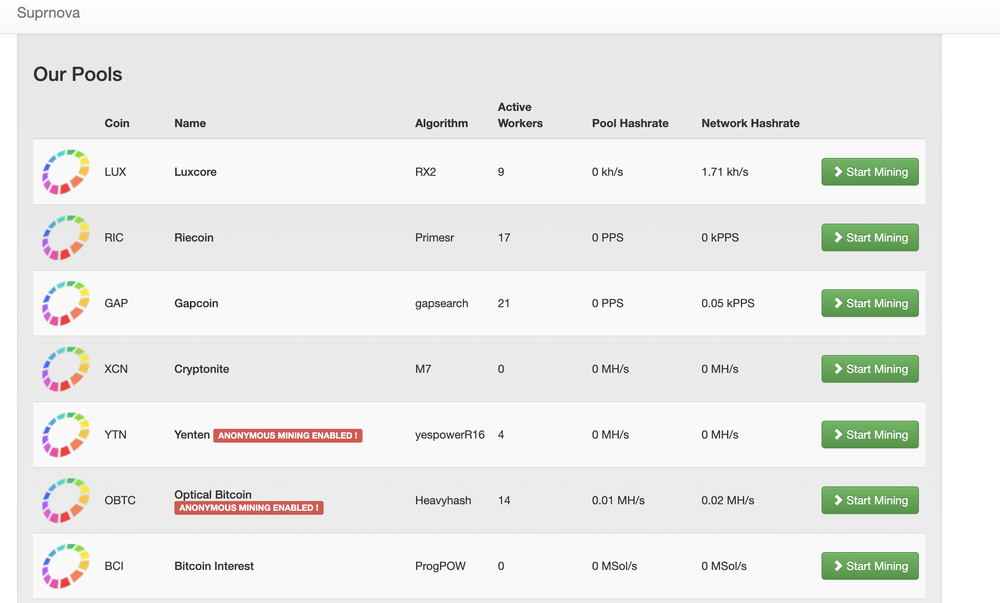Start mining Yenten
Screen dimensions: 1000x603
coord(870,434)
